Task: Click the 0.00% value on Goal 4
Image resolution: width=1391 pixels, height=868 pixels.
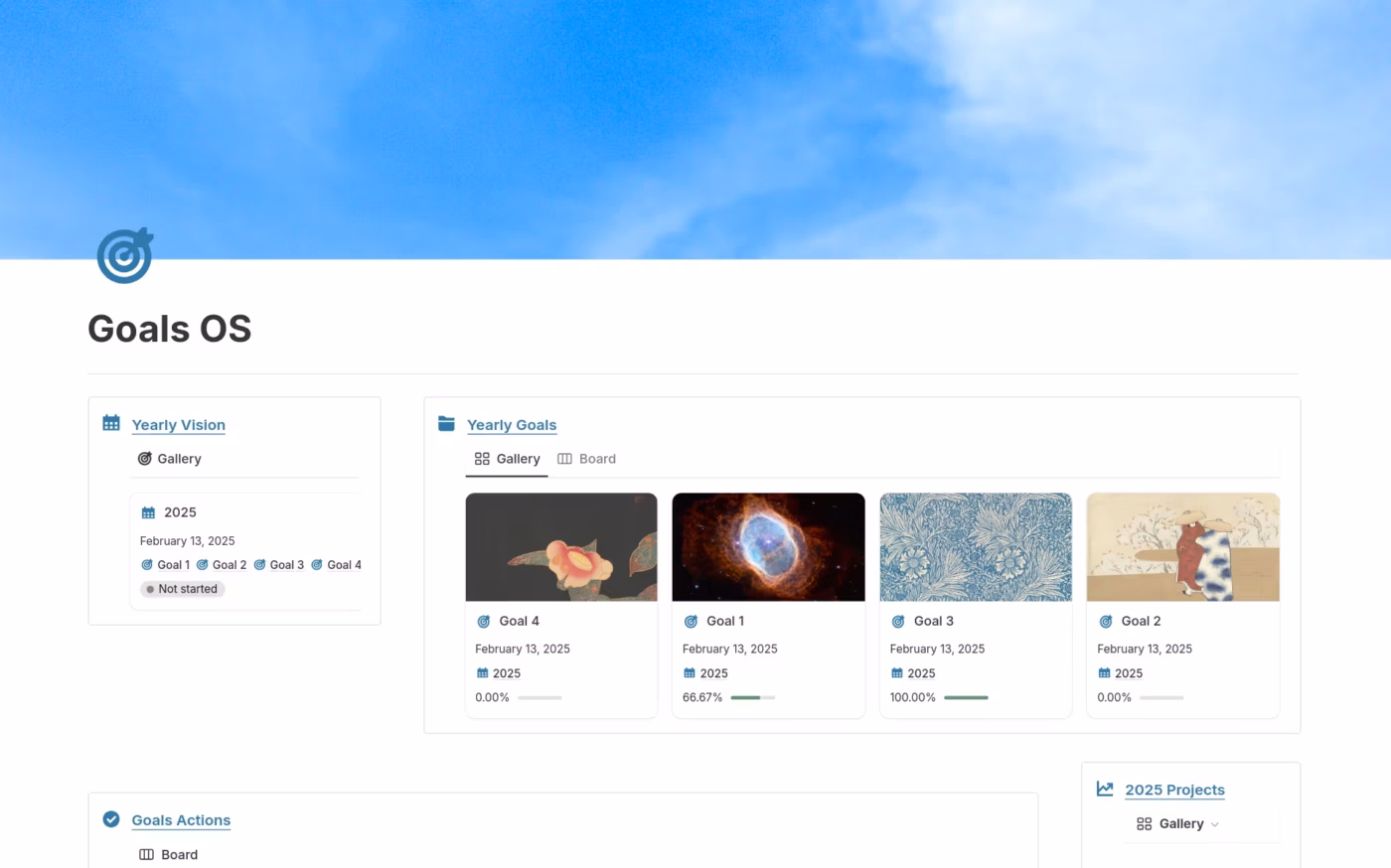Action: [492, 698]
